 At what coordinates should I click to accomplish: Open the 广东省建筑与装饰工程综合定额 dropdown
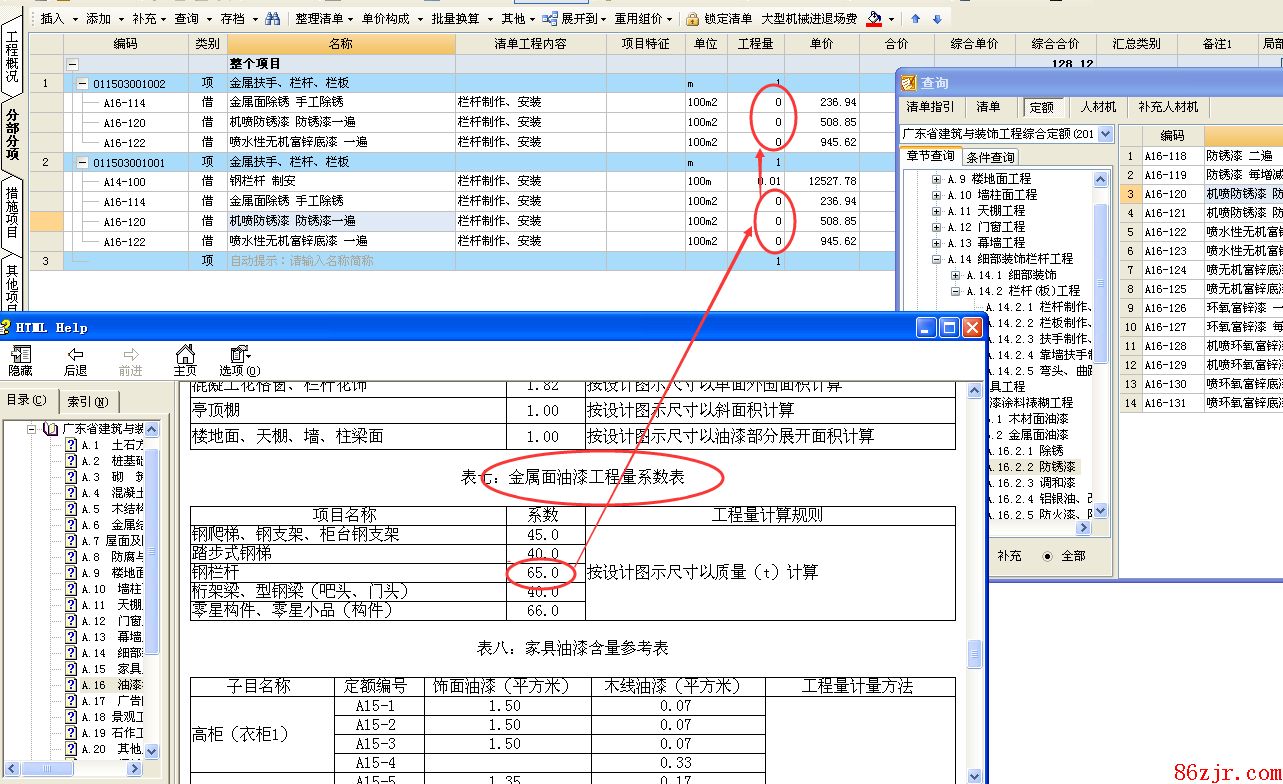coord(1105,134)
